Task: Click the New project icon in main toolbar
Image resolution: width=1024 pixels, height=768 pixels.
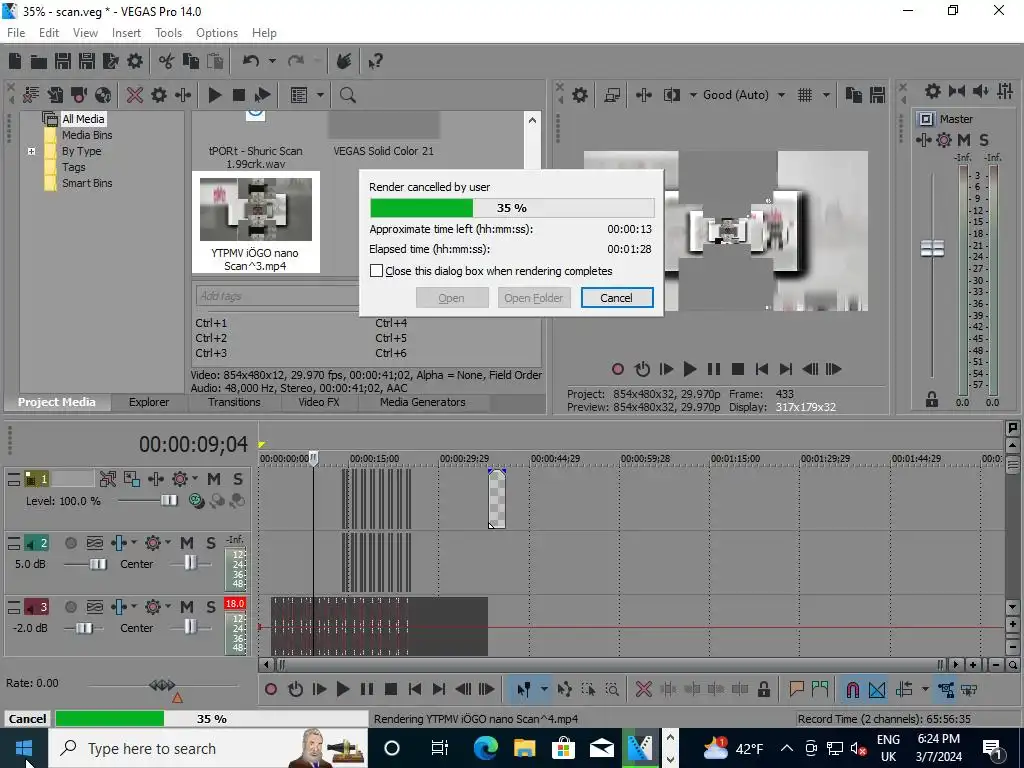Action: (x=15, y=61)
